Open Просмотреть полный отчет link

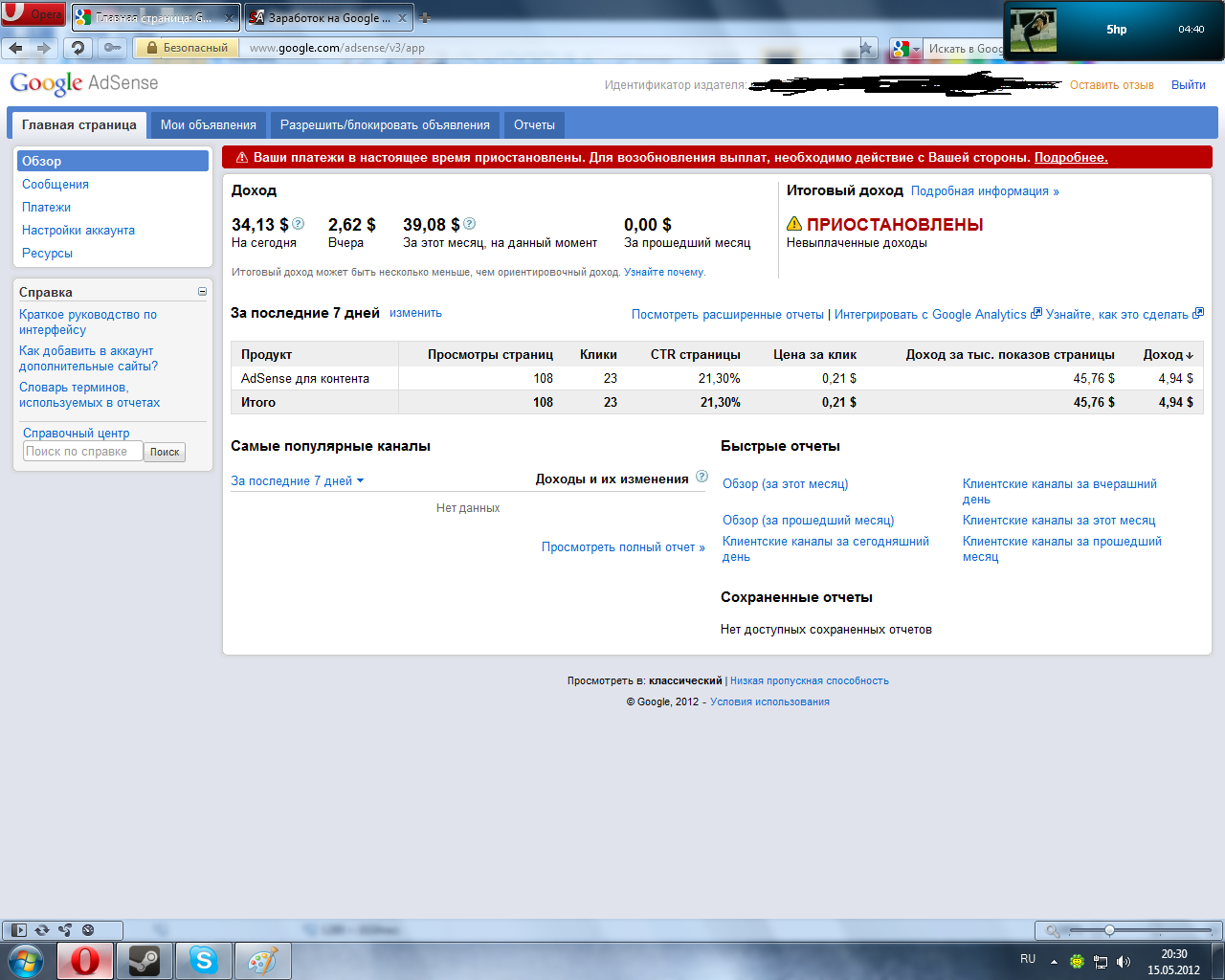click(x=623, y=547)
